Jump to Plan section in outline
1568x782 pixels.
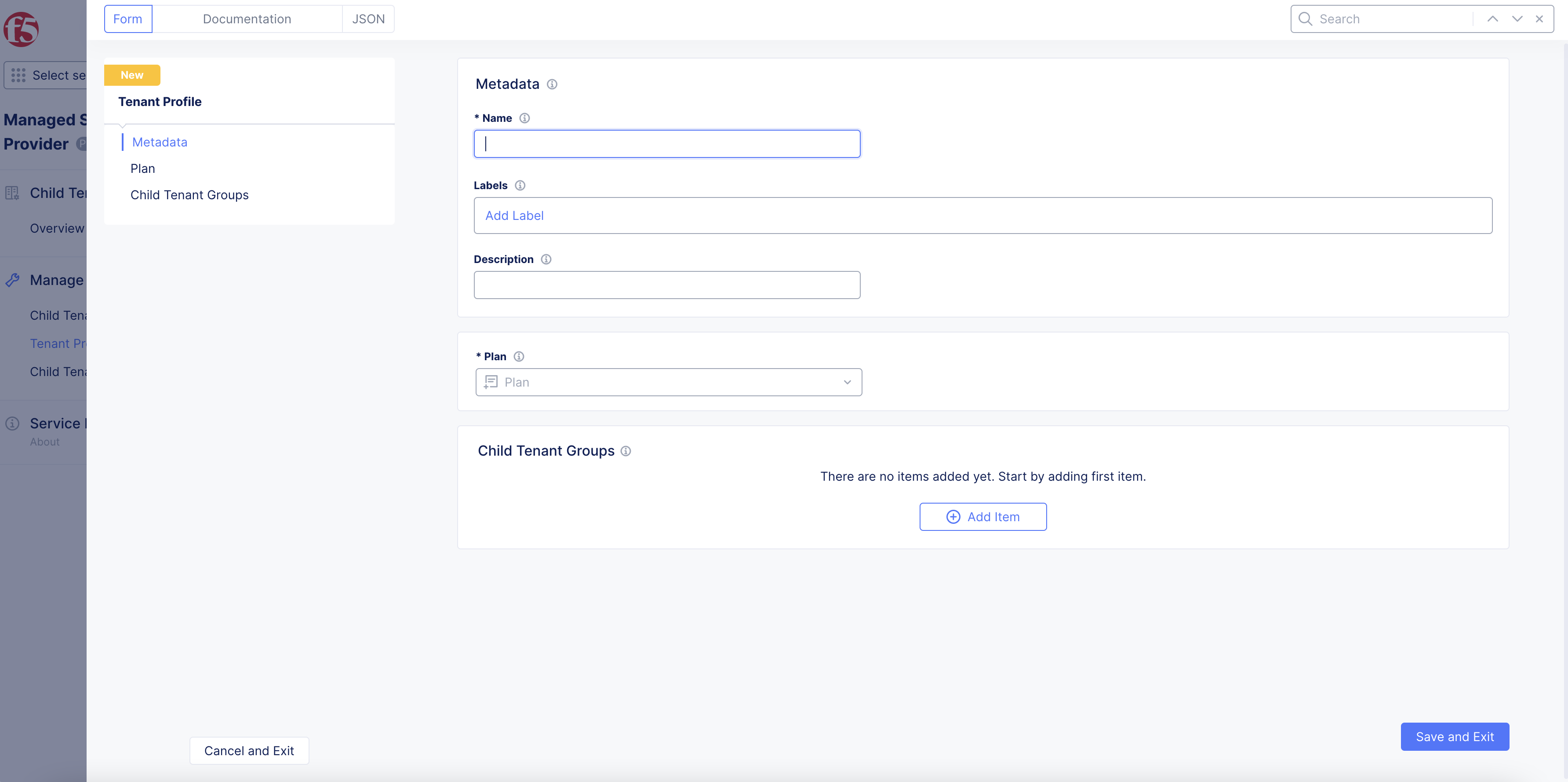(142, 169)
